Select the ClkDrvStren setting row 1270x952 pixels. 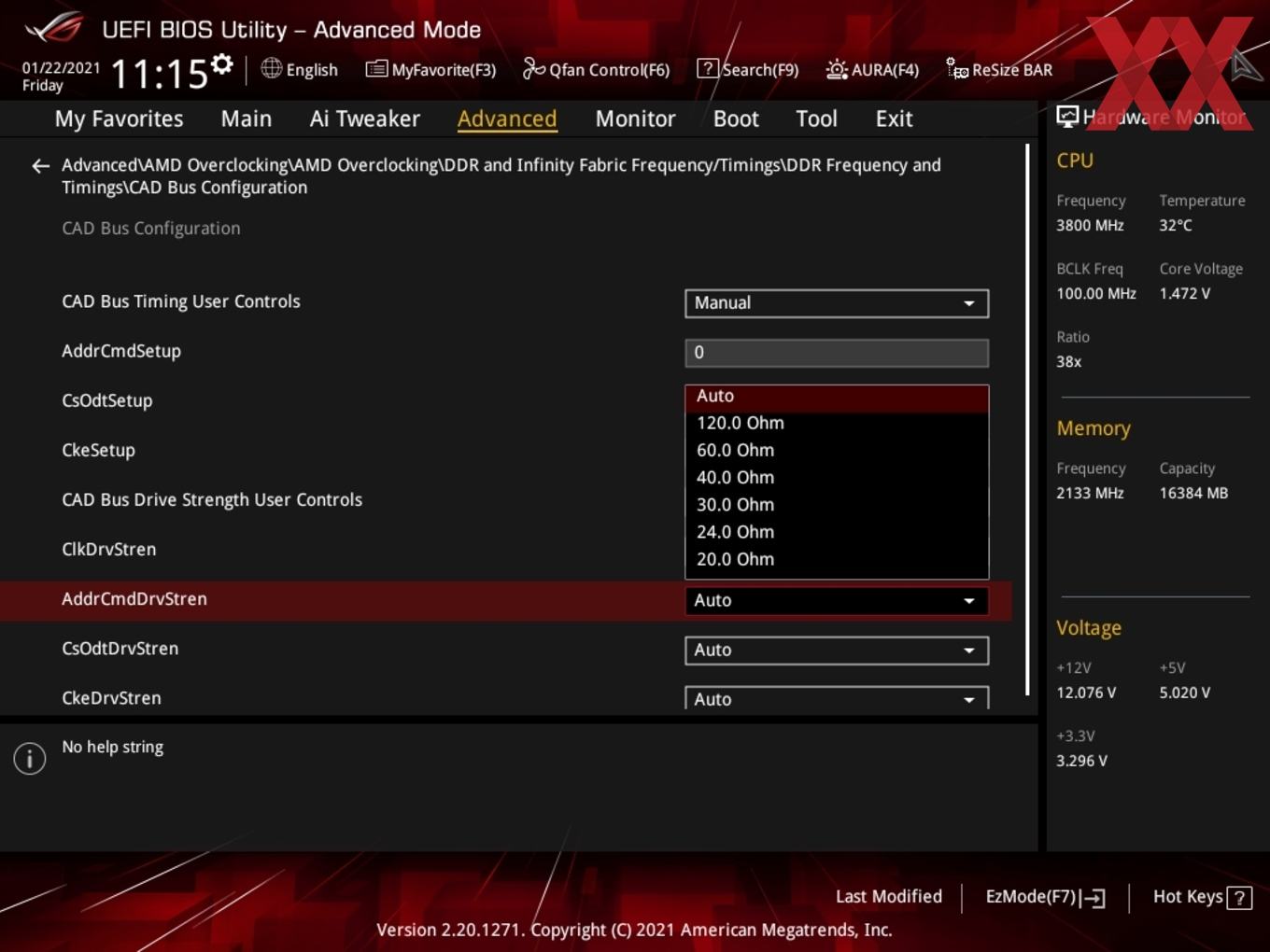504,549
